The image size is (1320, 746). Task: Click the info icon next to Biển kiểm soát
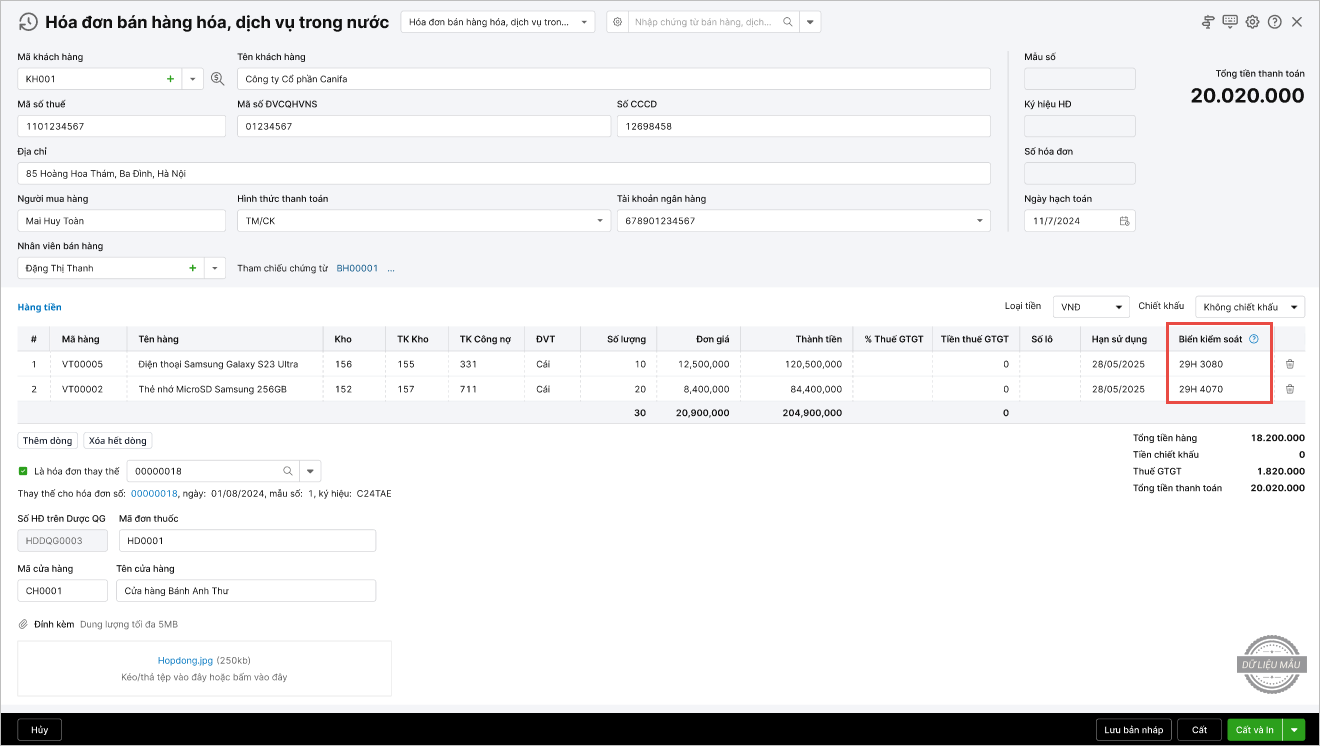[x=1254, y=339]
